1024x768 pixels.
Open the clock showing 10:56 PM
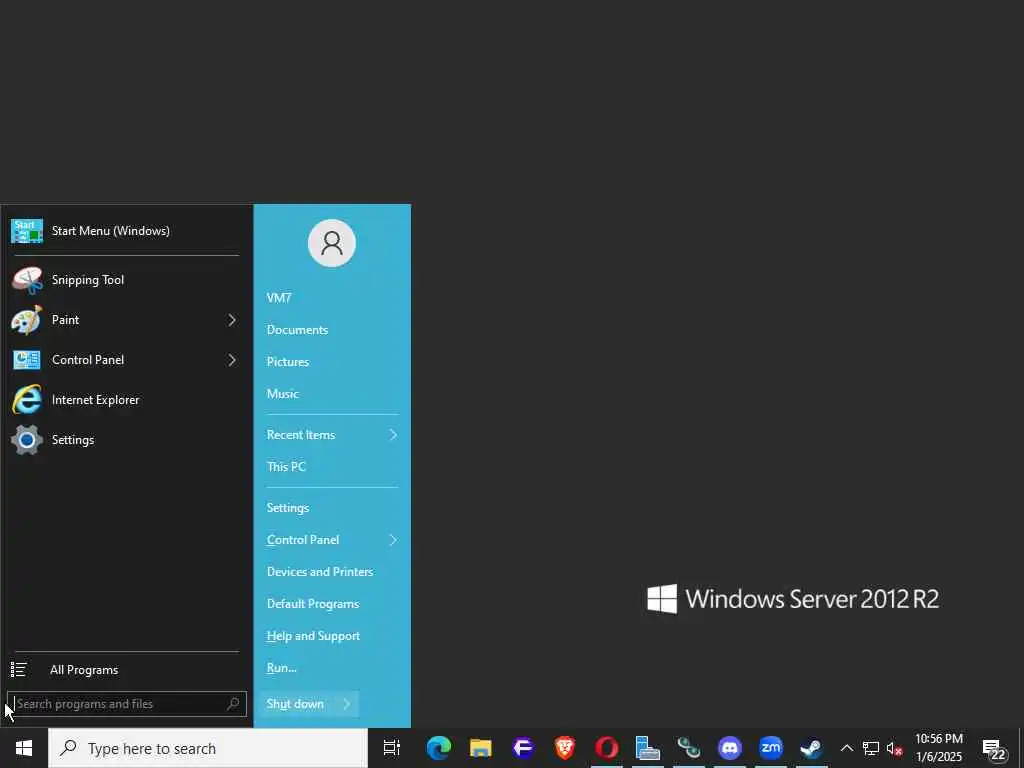pyautogui.click(x=938, y=748)
